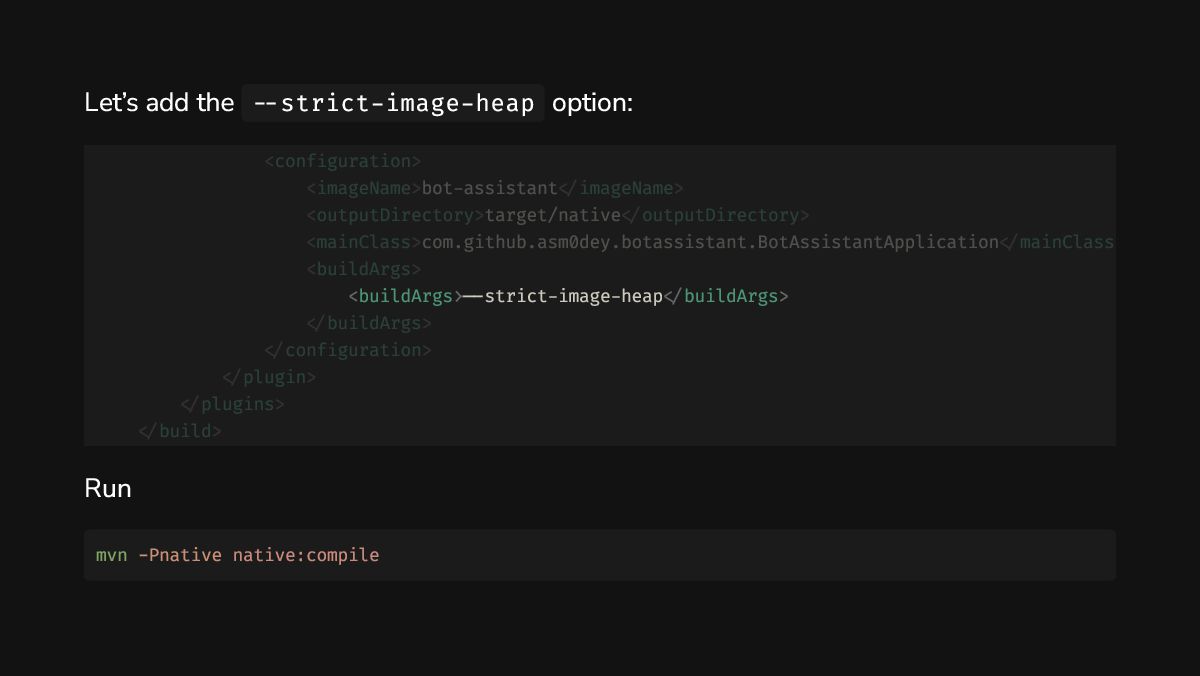The height and width of the screenshot is (676, 1200).
Task: Click the -Pnative flag in the command
Action: [x=180, y=555]
